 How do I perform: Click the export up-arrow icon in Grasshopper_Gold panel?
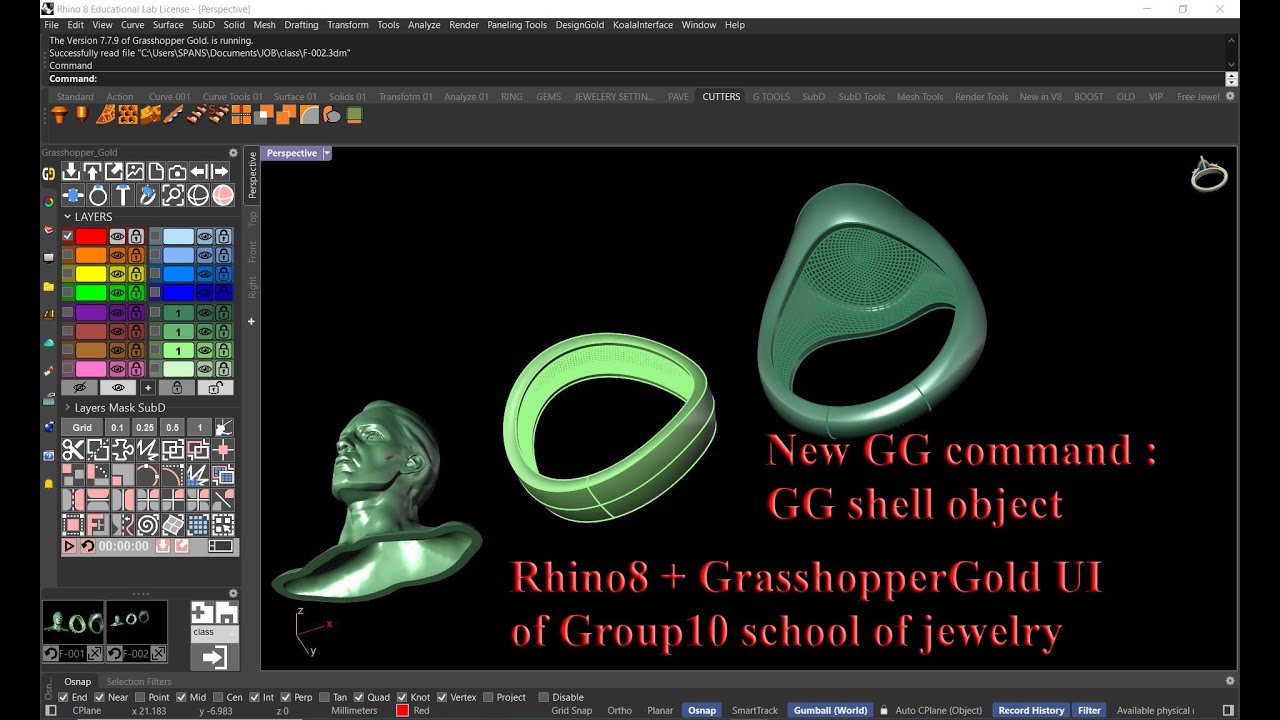point(92,172)
